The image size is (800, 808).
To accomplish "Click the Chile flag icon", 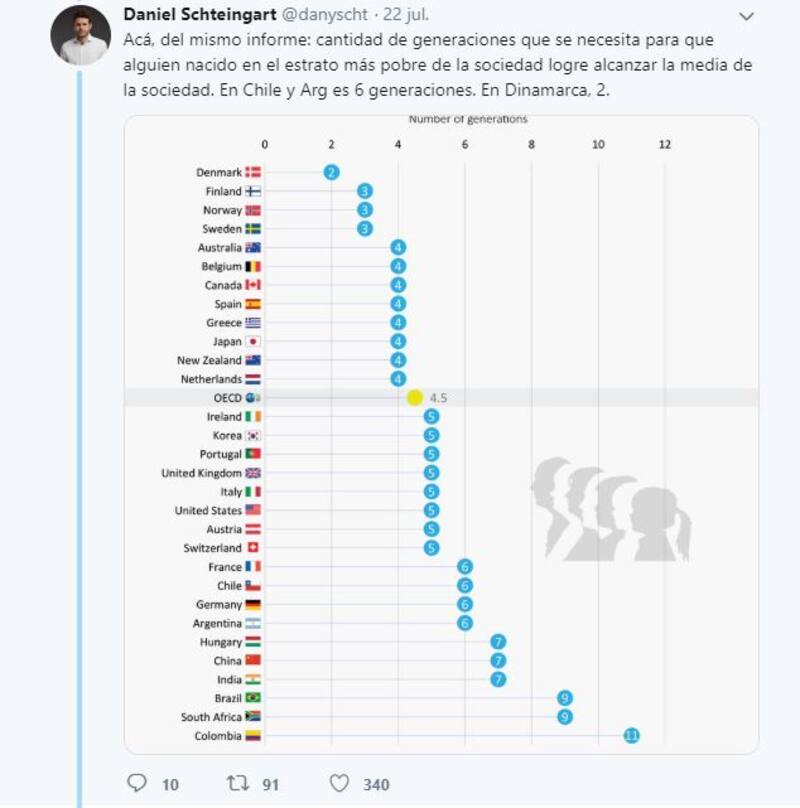I will click(253, 586).
